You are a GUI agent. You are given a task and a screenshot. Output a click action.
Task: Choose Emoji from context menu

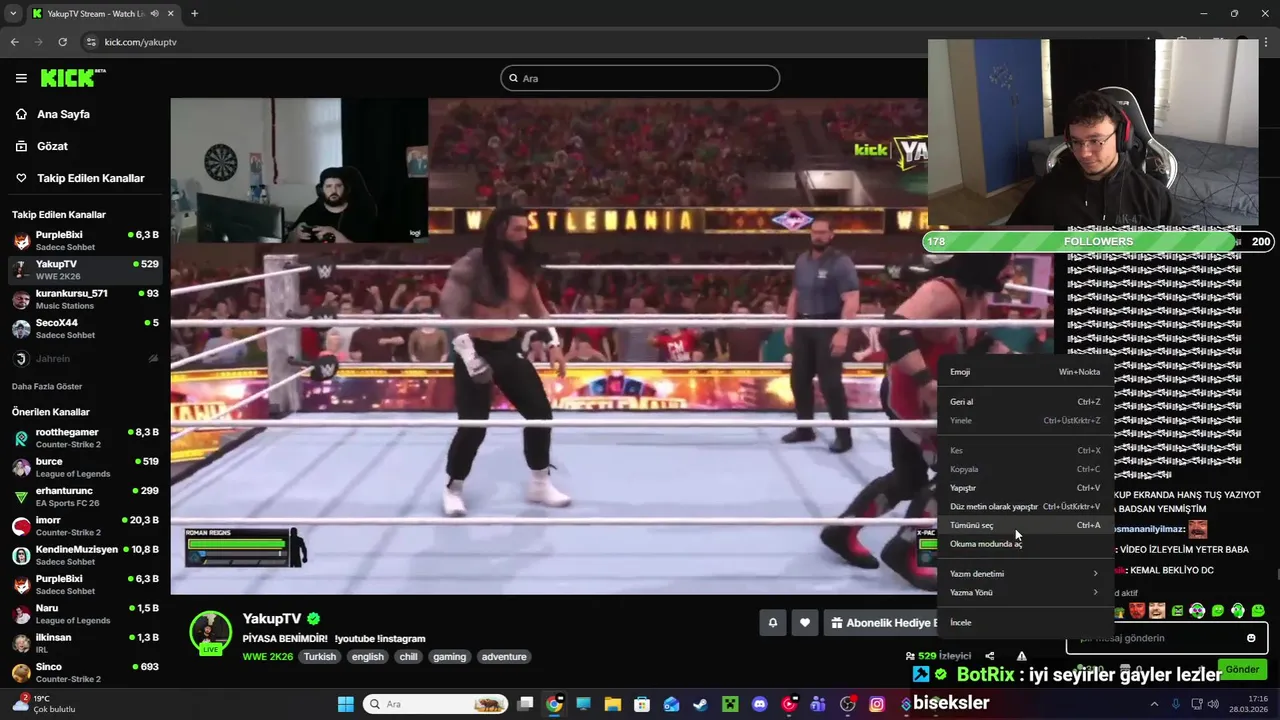pyautogui.click(x=1025, y=372)
